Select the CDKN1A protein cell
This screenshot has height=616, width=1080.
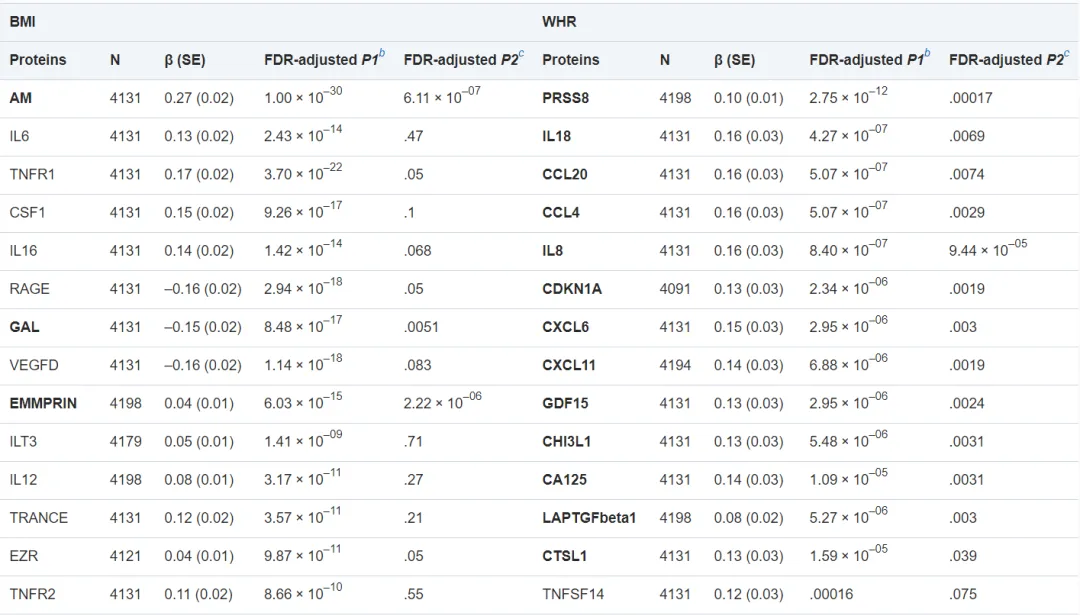pyautogui.click(x=572, y=289)
